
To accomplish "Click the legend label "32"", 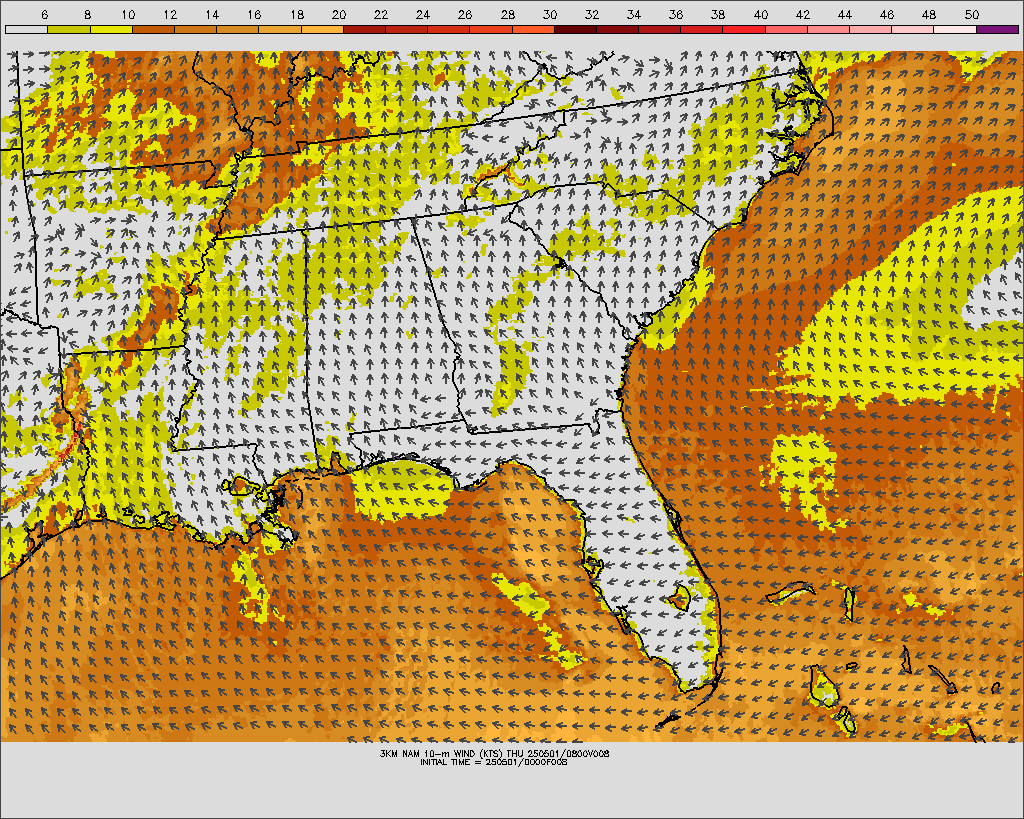I will pyautogui.click(x=592, y=14).
